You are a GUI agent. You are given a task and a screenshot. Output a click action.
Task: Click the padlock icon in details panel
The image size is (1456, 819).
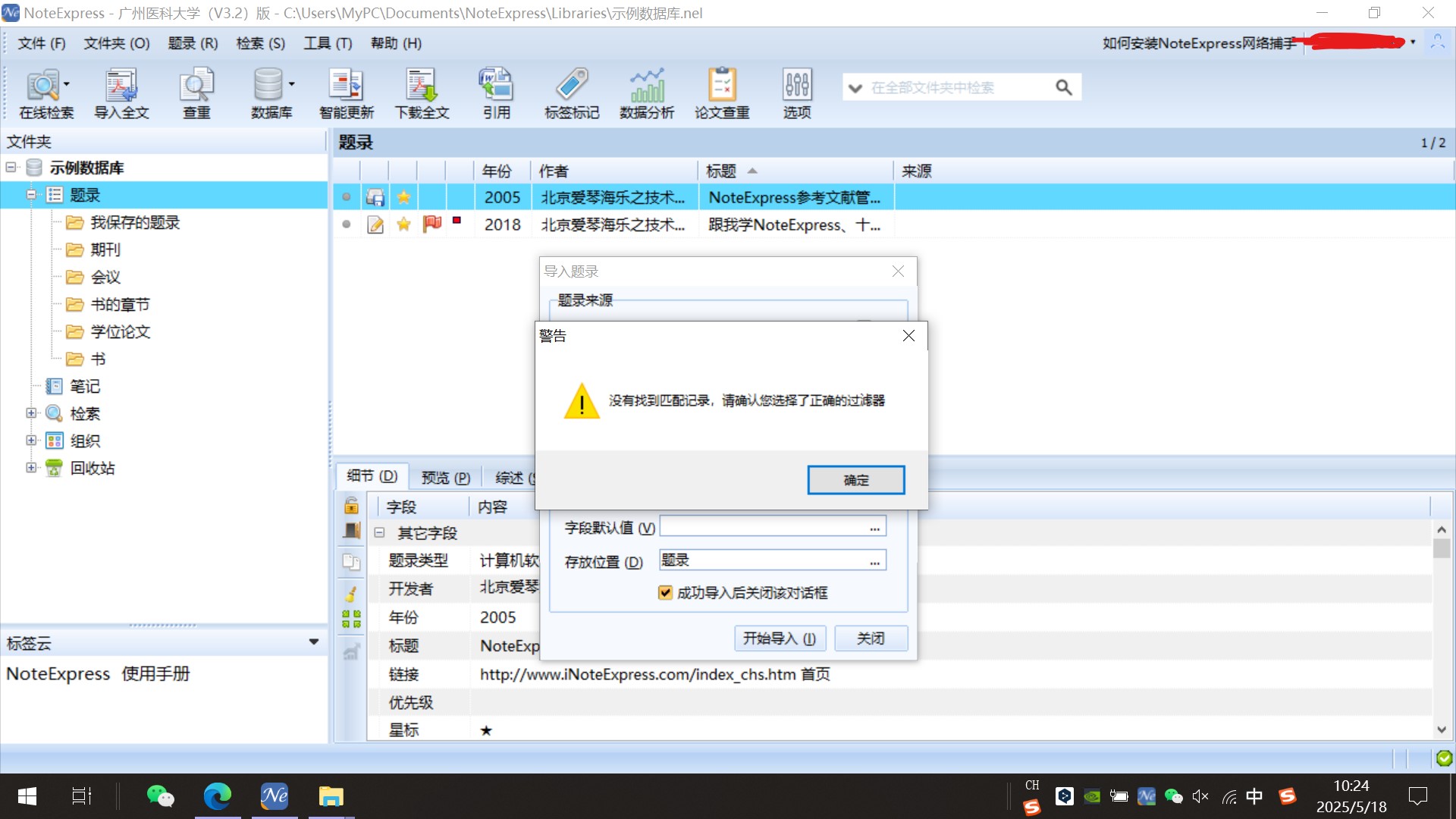tap(351, 505)
